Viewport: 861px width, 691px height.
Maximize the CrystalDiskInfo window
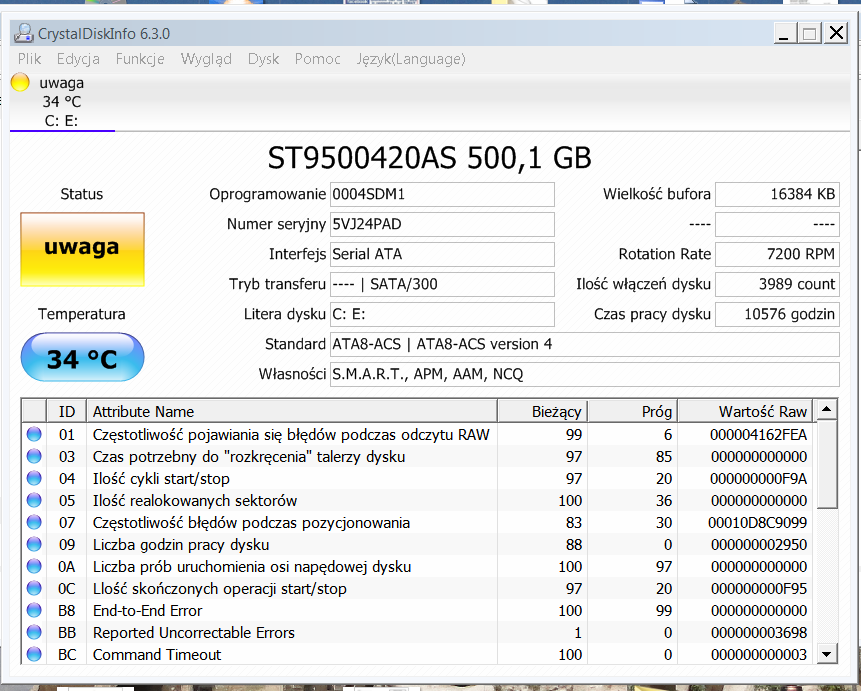click(809, 33)
